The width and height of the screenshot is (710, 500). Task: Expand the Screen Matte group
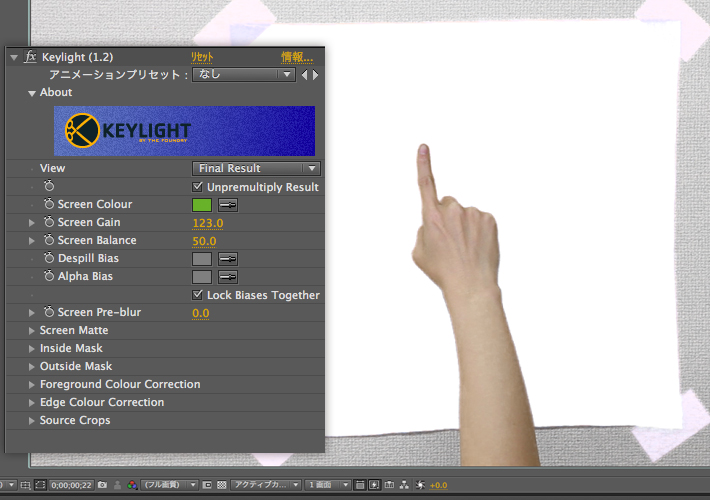tap(32, 331)
